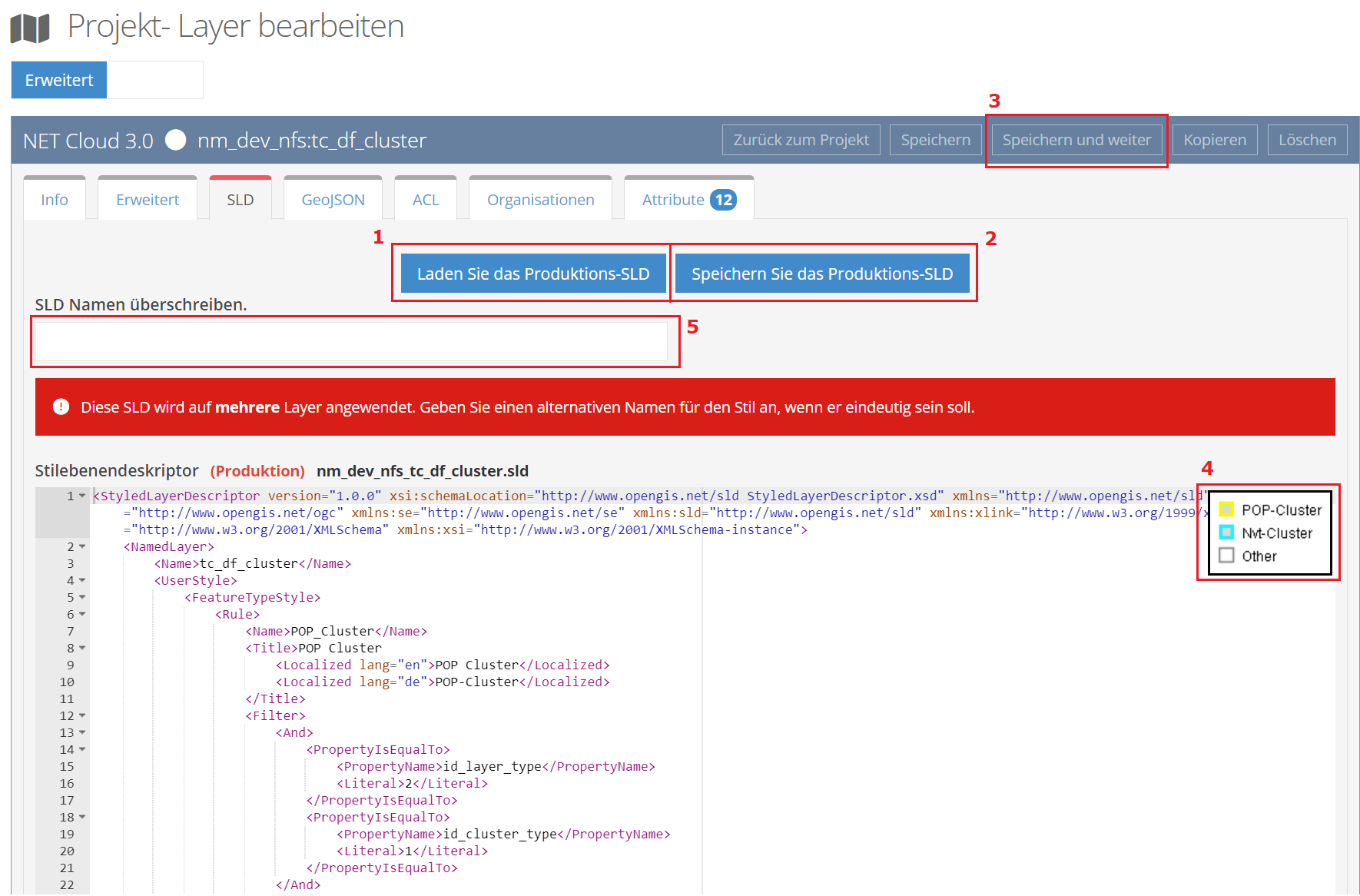Click the Attribute count badge showing 12
This screenshot has height=896, width=1360.
pyautogui.click(x=723, y=200)
